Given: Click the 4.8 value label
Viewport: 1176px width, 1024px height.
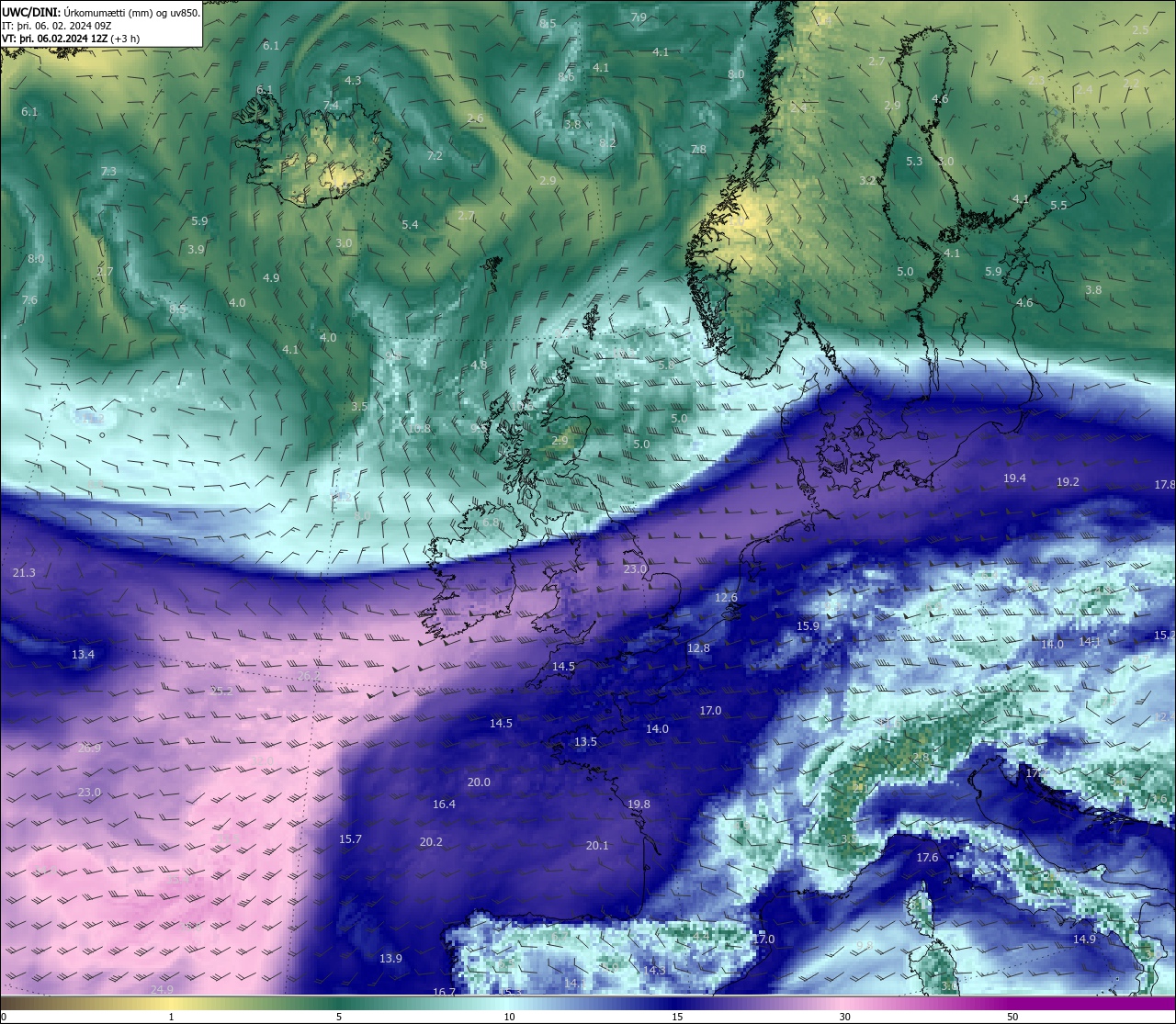Looking at the screenshot, I should tap(479, 366).
